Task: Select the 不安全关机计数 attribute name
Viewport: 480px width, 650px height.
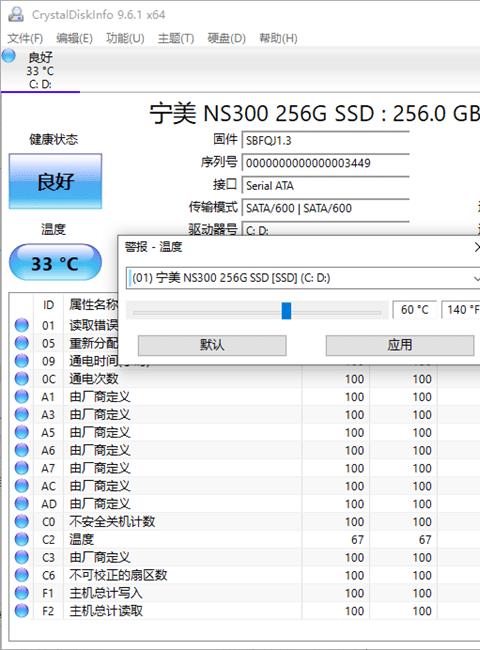Action: tap(112, 521)
